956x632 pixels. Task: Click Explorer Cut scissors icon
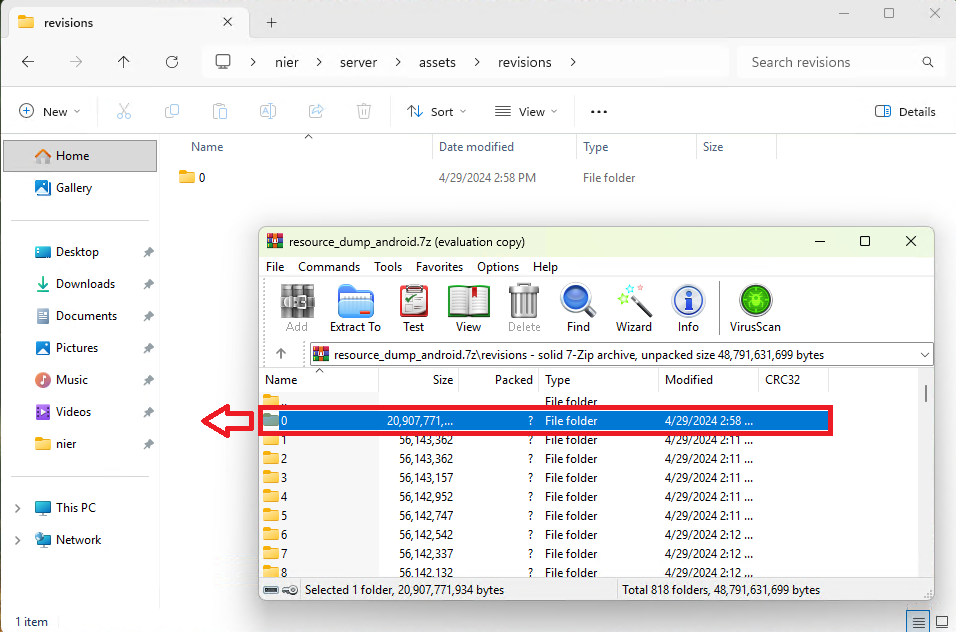point(124,111)
